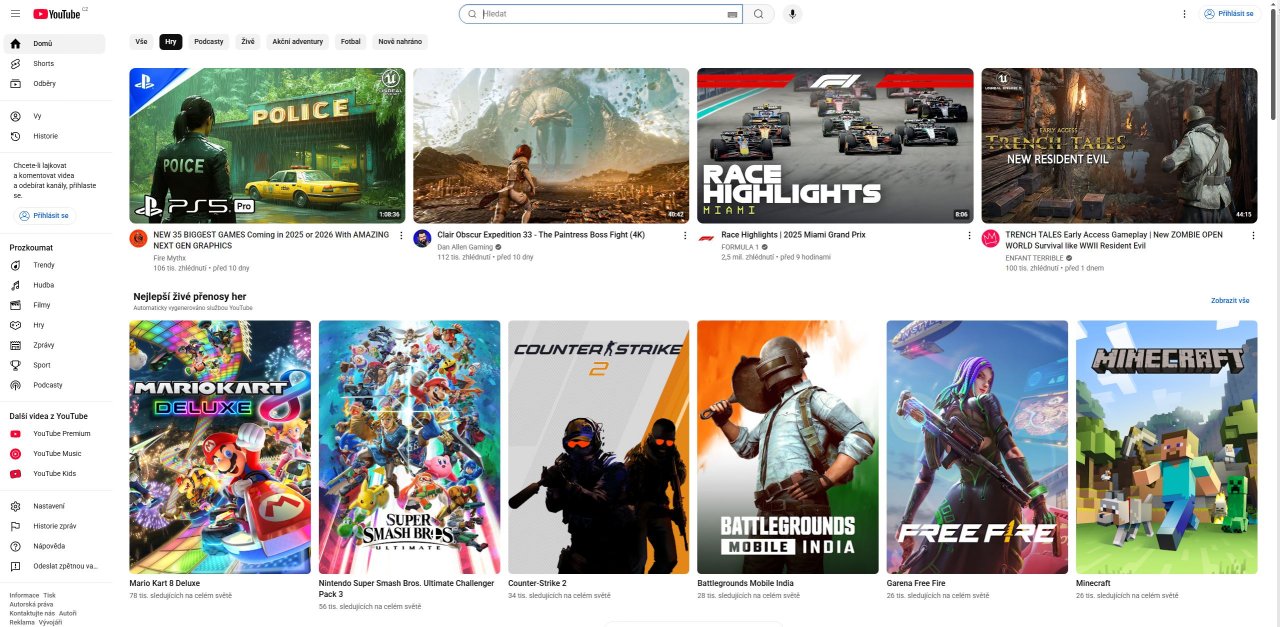Open the on-screen keyboard icon in search
This screenshot has height=627, width=1280.
tap(732, 14)
